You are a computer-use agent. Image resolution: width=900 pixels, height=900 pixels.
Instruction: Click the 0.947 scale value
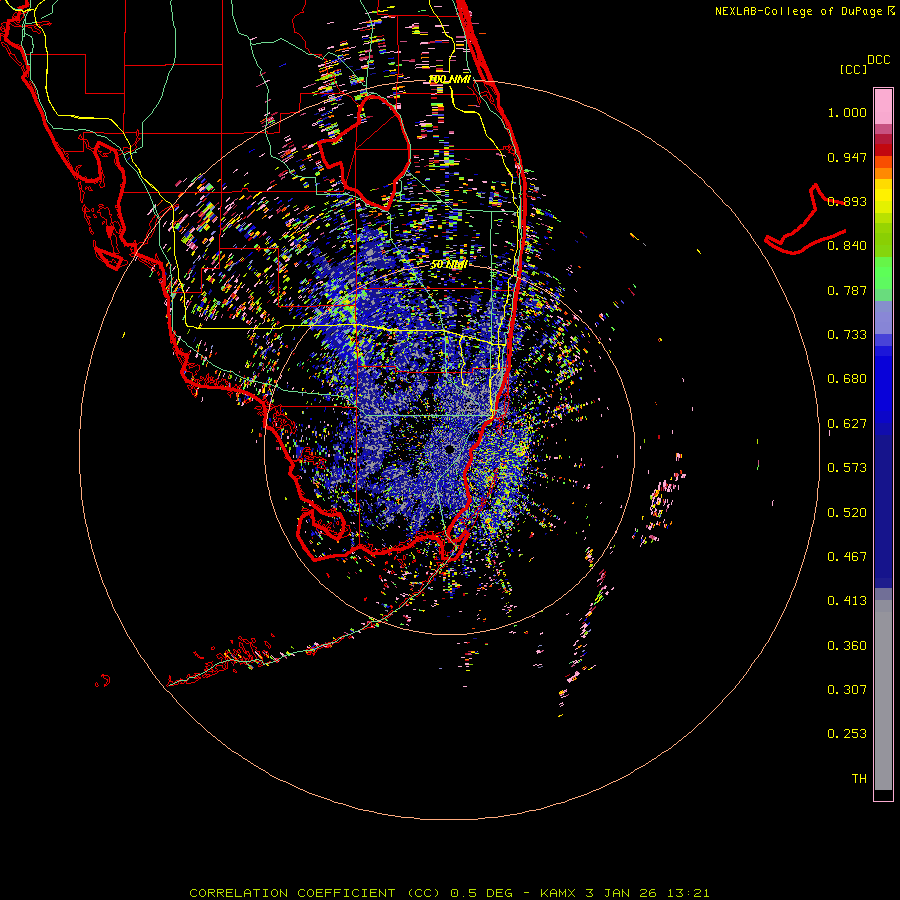847,157
